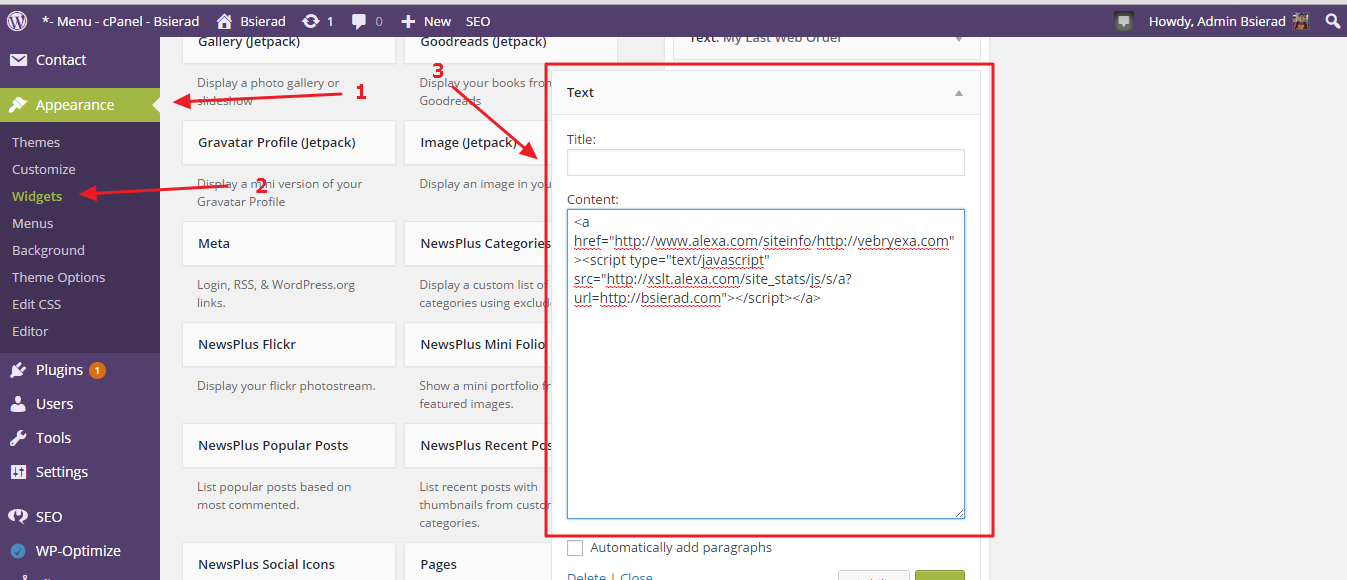Click the WP-Optimize checkmark icon

click(18, 551)
